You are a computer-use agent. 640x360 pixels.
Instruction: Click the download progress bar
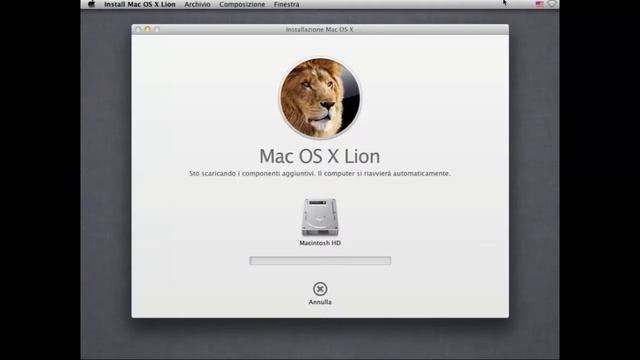[x=320, y=260]
